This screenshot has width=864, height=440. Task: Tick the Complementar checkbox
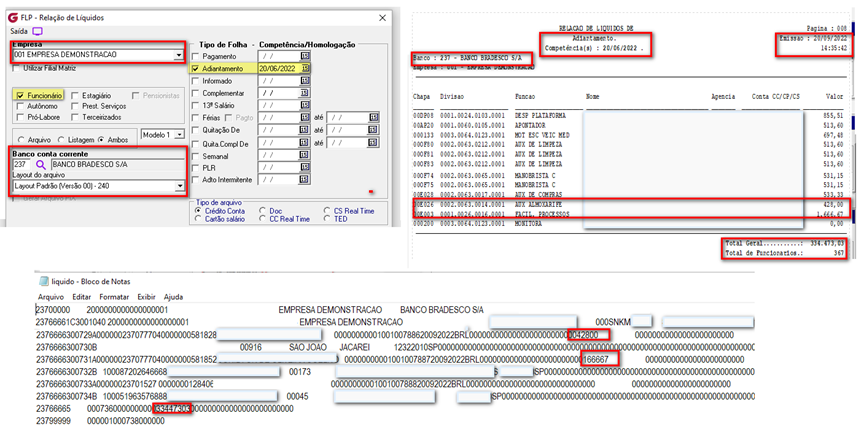click(196, 94)
